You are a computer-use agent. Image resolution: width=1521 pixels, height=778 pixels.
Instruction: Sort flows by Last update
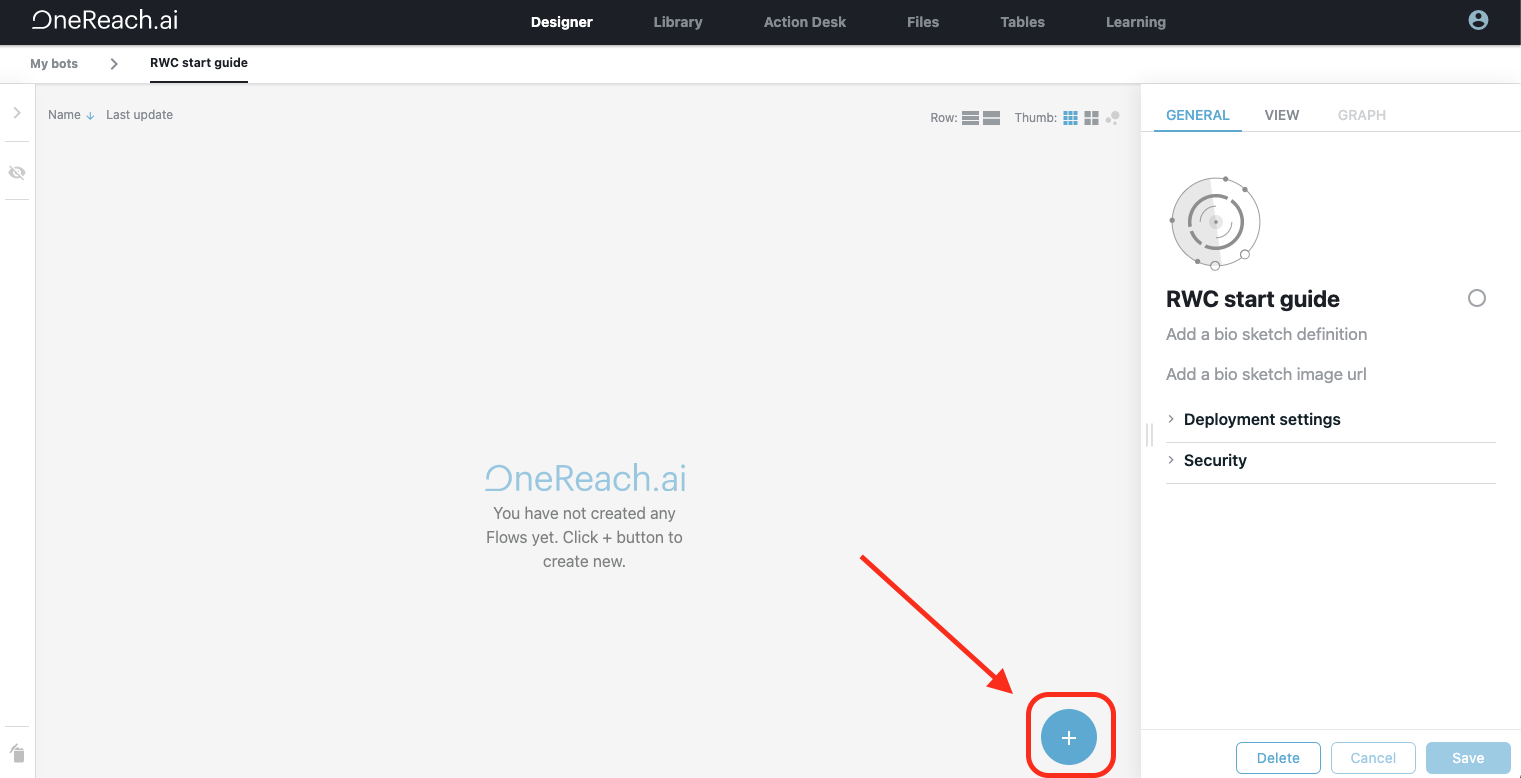[139, 115]
